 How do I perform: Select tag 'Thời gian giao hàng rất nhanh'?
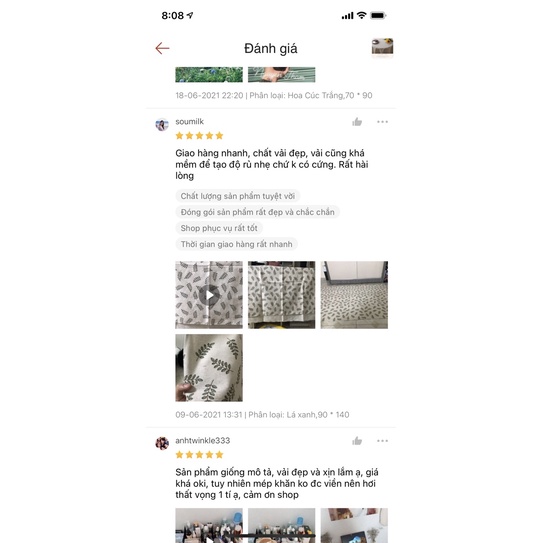click(x=237, y=244)
